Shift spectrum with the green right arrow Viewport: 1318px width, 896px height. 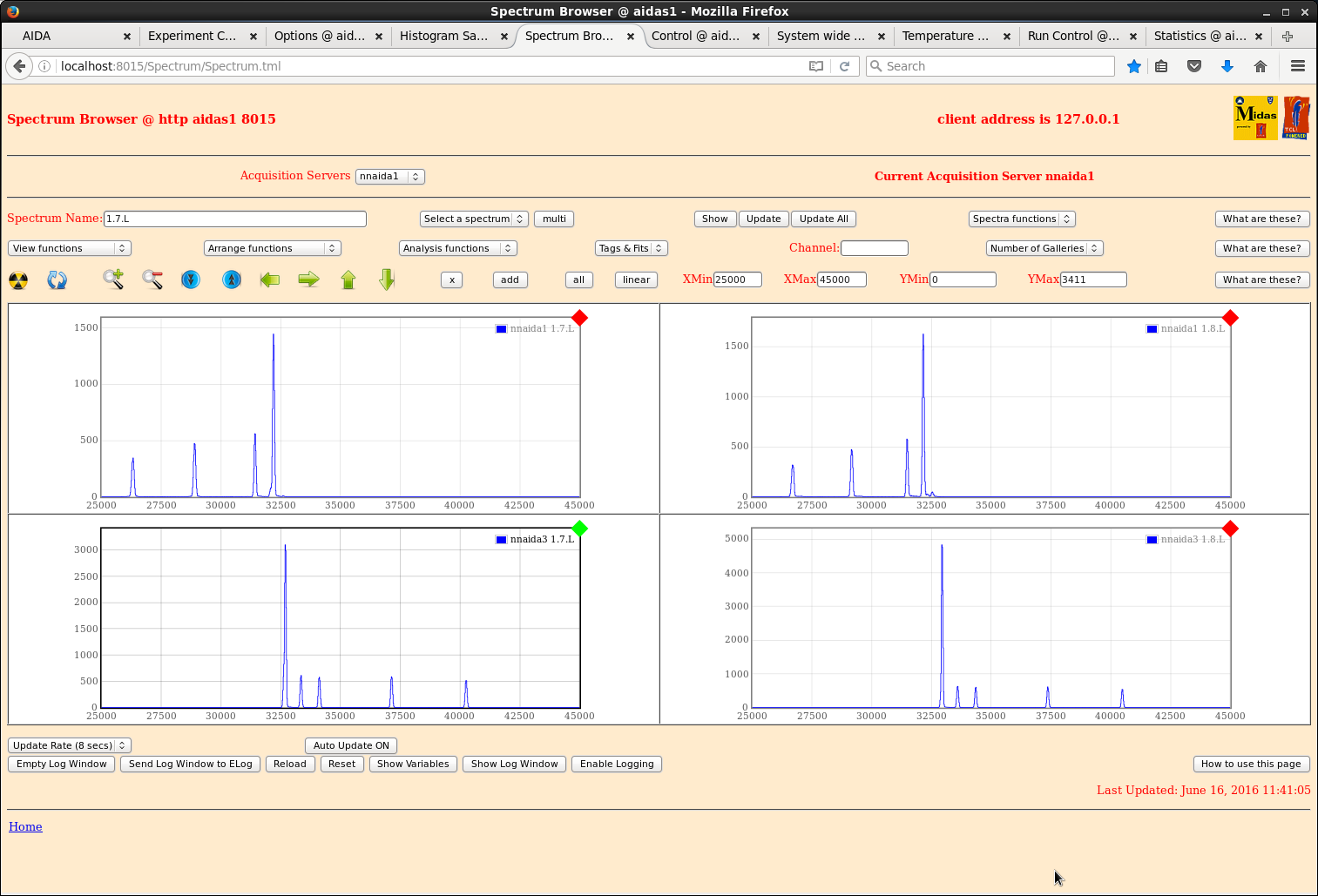tap(308, 280)
